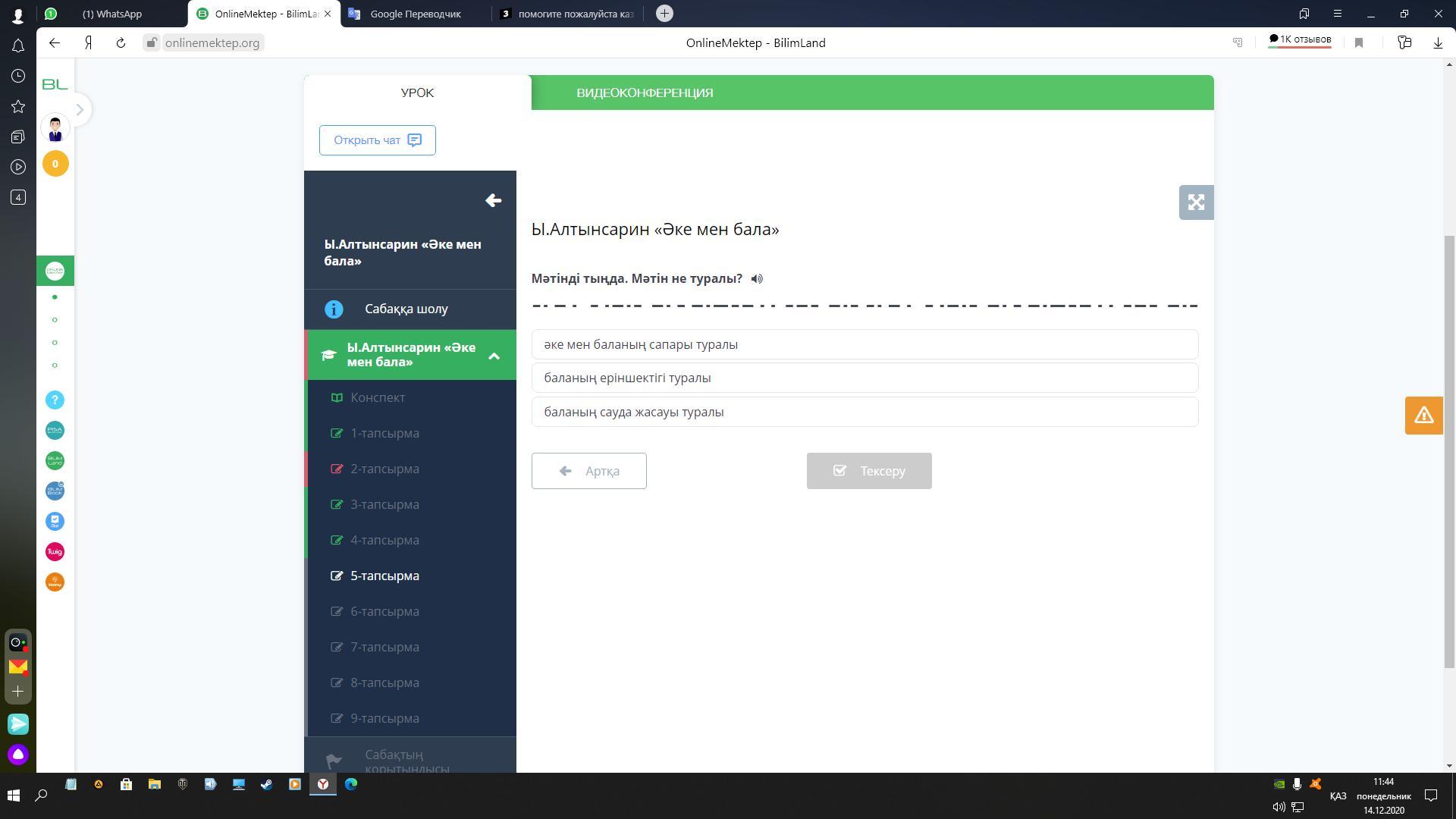Reload page with browser refresh icon
Image resolution: width=1456 pixels, height=819 pixels.
pyautogui.click(x=121, y=43)
